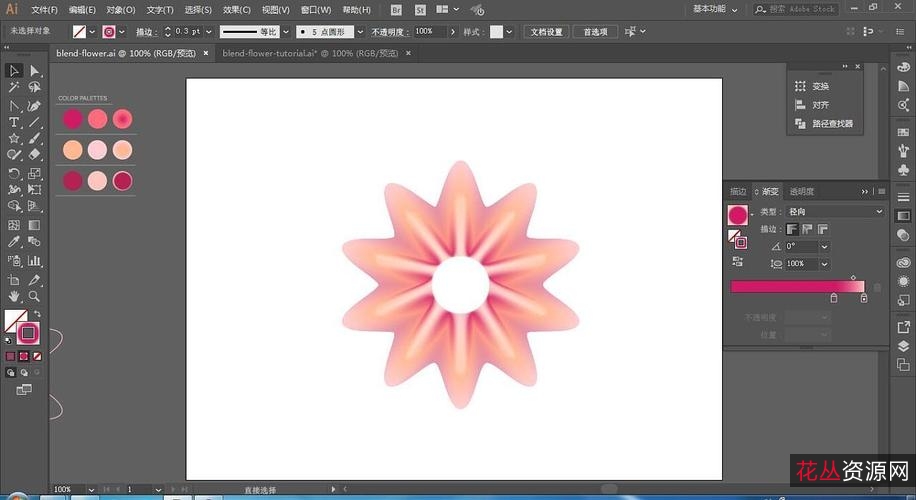
Task: Select the Magic Wand tool
Action: tap(13, 87)
